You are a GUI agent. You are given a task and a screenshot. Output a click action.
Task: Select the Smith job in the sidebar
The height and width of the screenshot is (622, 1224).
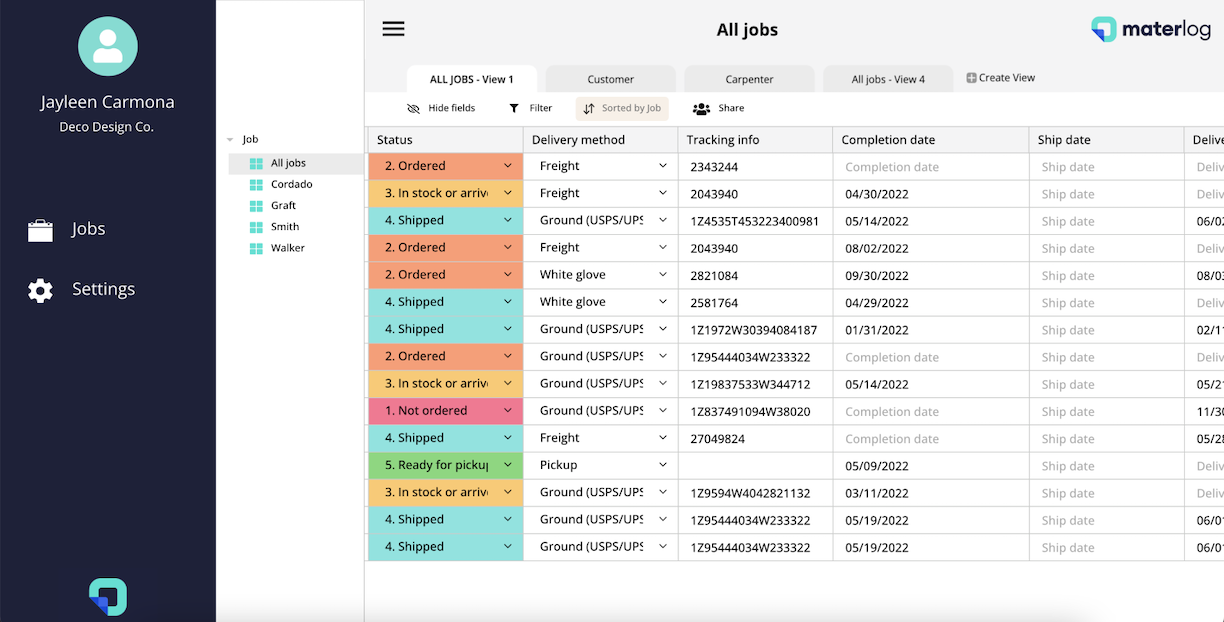coord(283,226)
